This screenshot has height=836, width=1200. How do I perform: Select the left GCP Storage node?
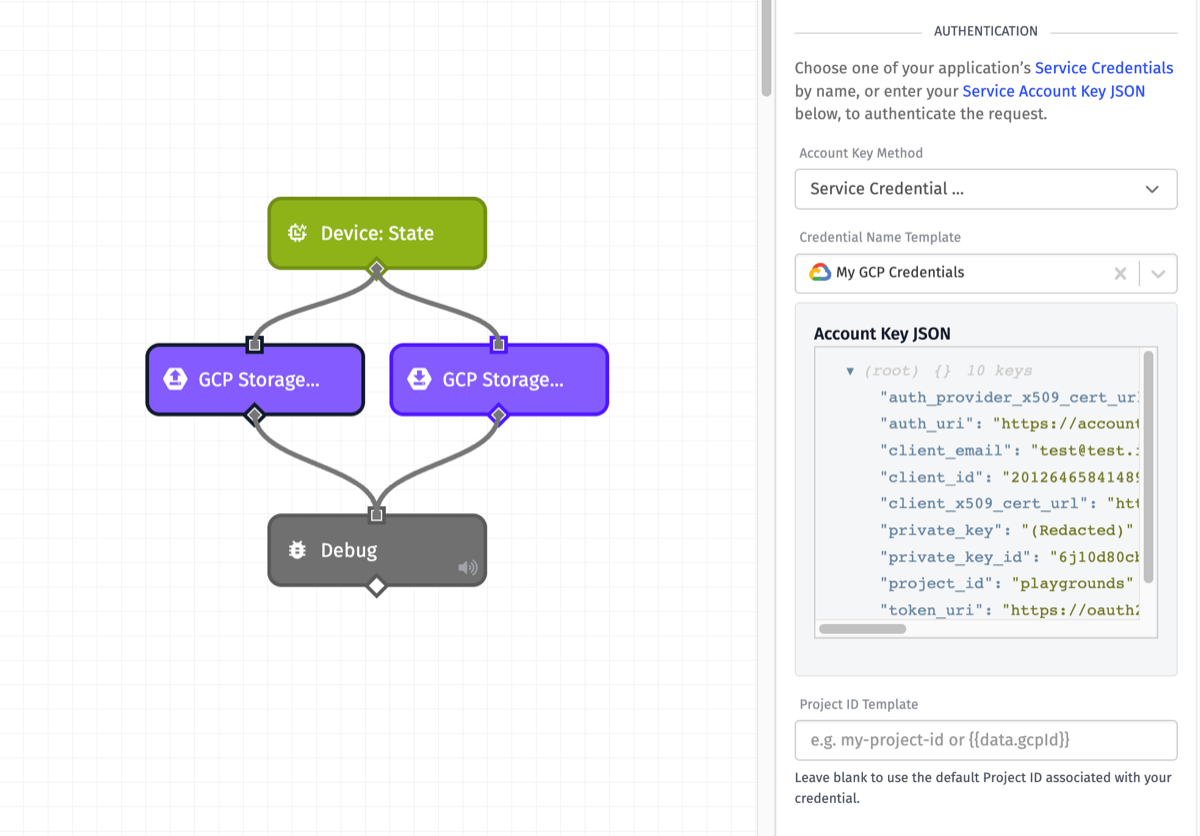255,379
